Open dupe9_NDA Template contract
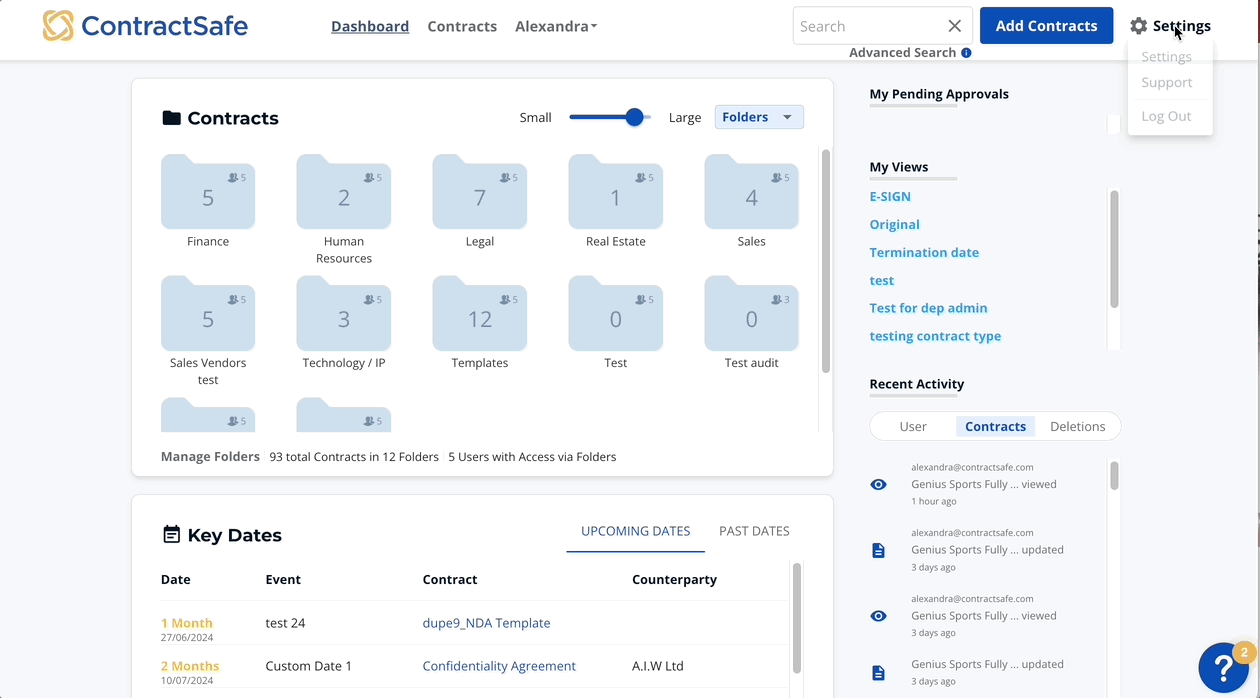1260x698 pixels. coord(486,623)
